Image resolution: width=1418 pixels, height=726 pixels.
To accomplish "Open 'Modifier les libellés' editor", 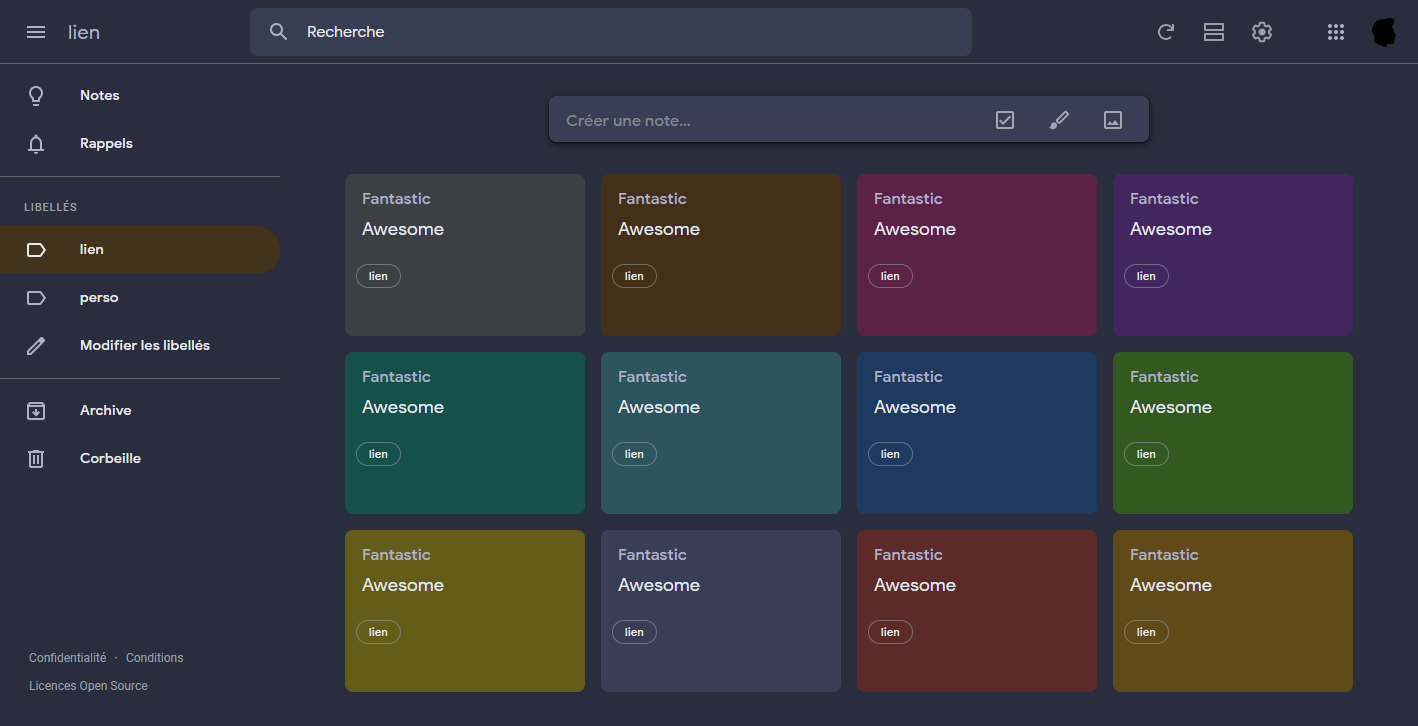I will [145, 344].
